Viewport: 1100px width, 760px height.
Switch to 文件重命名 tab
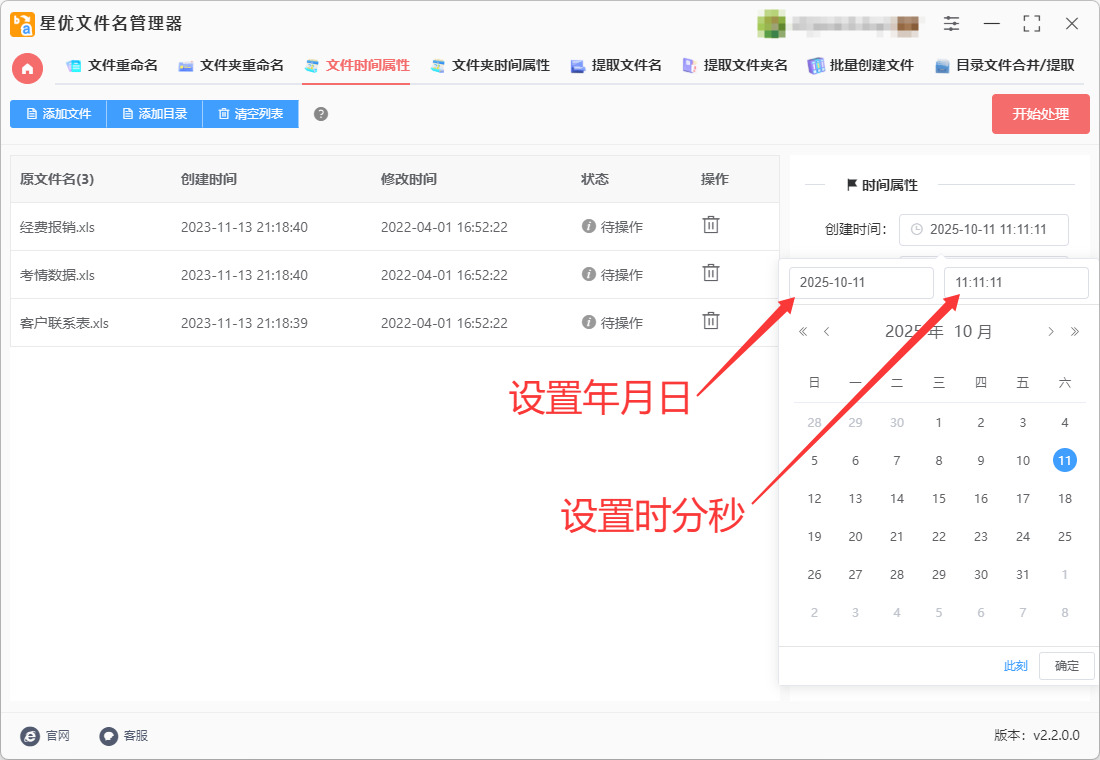pos(112,66)
